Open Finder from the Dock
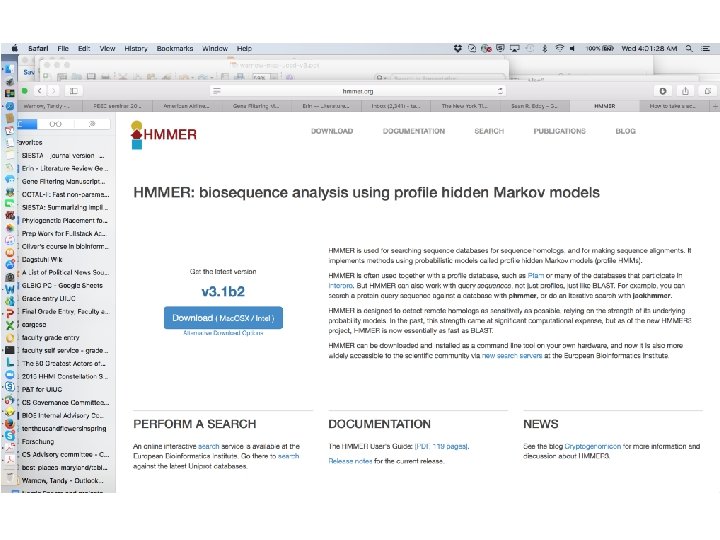Viewport: 720px width, 540px height. (9, 69)
